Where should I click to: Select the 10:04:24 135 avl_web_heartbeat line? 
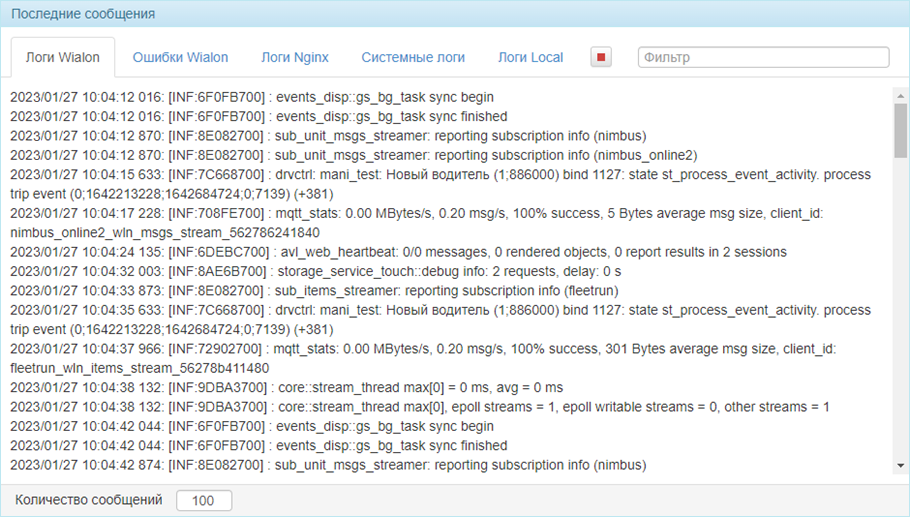coord(398,252)
